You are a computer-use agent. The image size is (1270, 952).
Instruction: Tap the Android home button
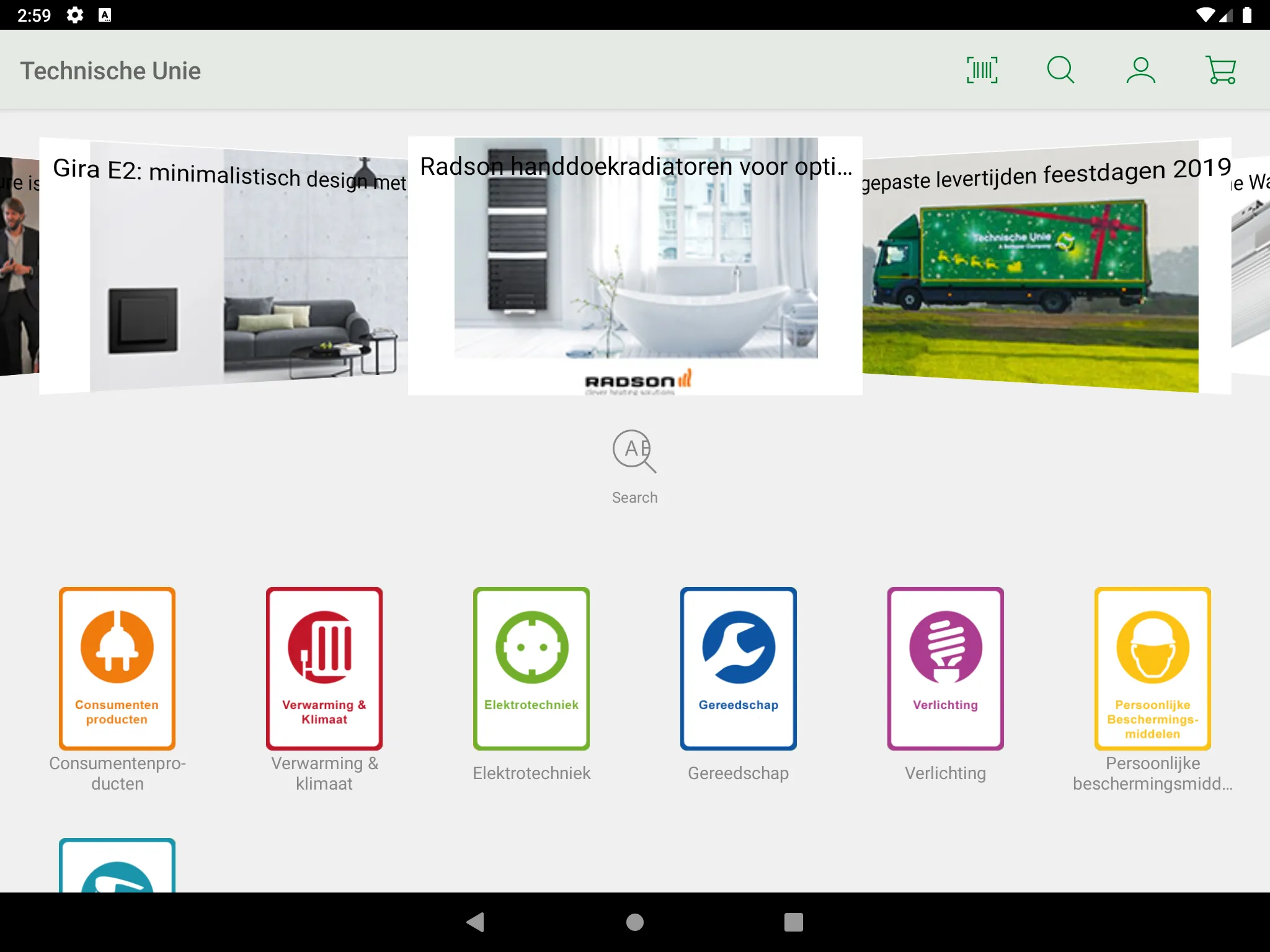[x=635, y=922]
